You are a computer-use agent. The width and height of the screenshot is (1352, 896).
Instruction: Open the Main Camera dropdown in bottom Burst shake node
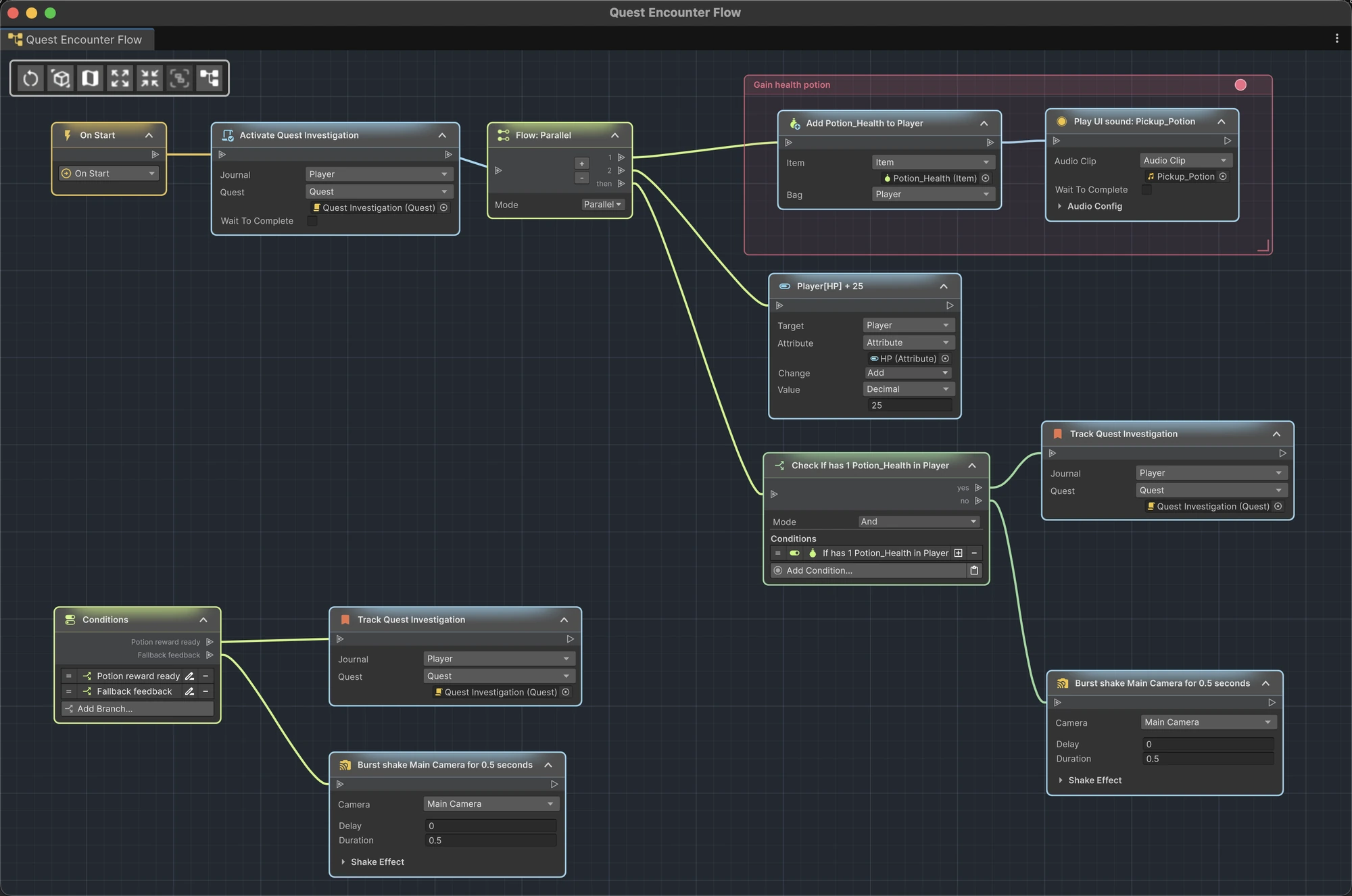(491, 804)
